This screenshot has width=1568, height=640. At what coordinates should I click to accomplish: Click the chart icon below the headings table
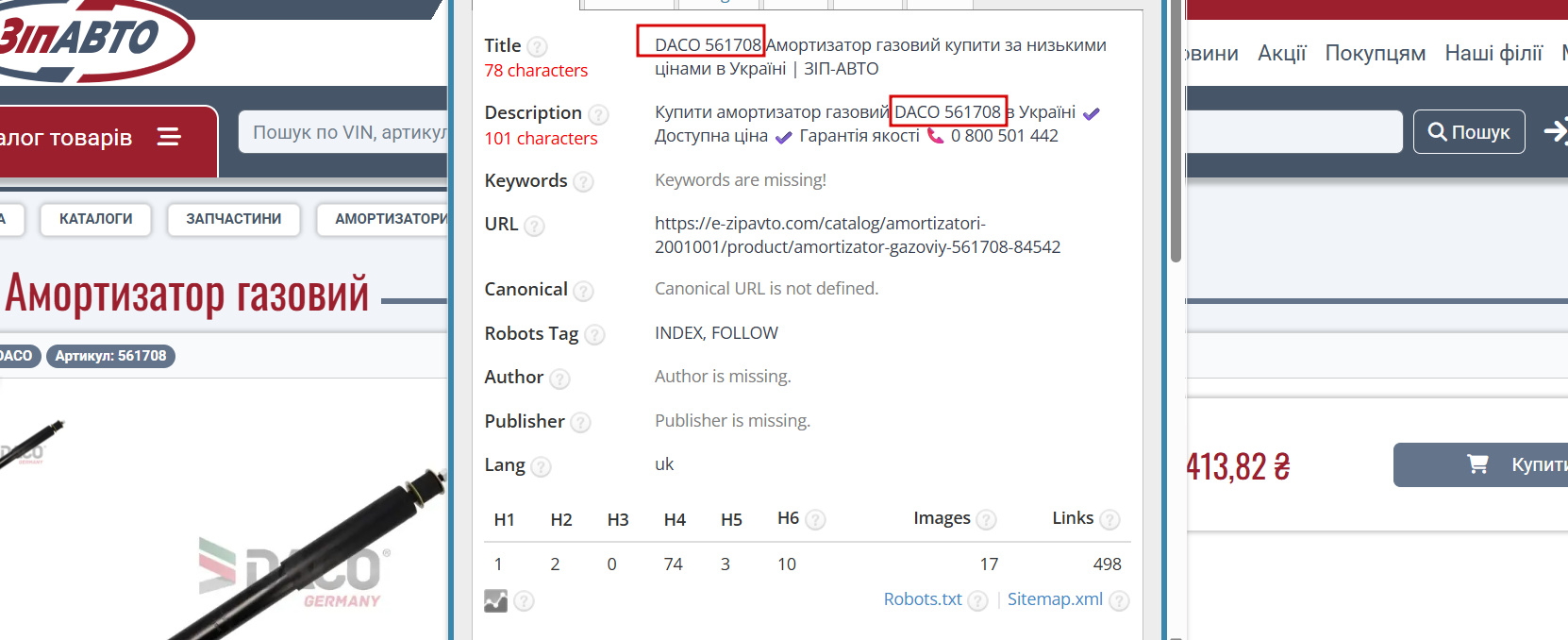click(495, 600)
